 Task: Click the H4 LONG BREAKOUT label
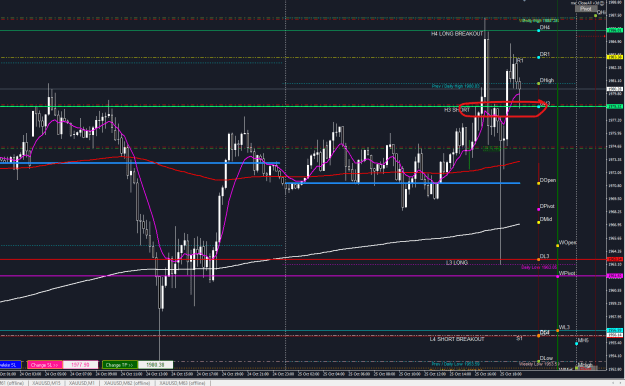tap(457, 34)
